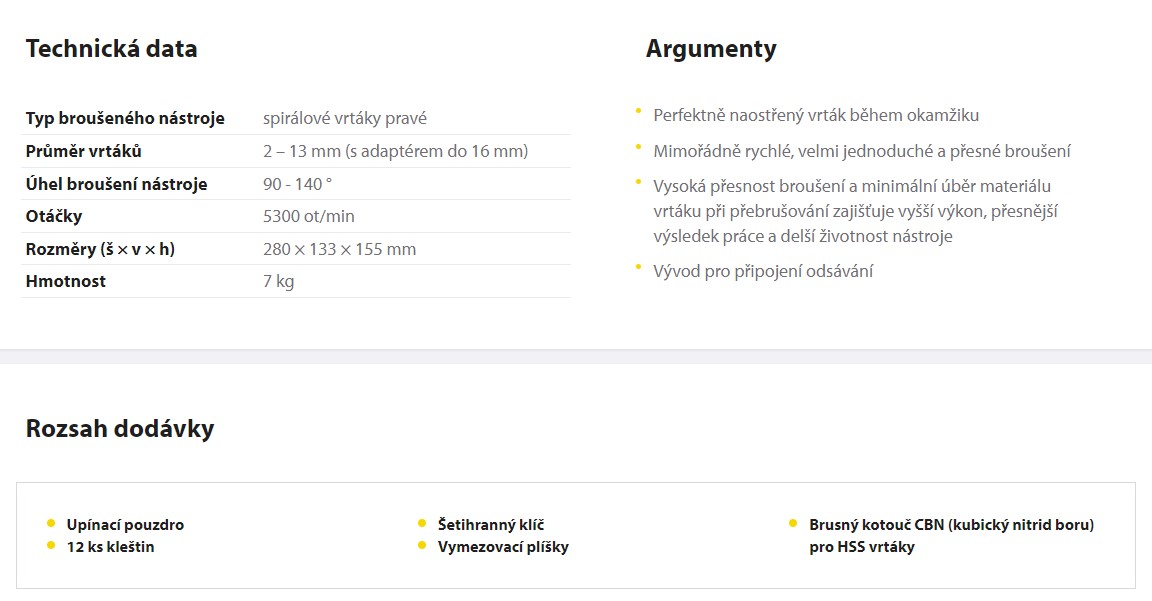Click the Vývod pro připojení odsávání item
The height and width of the screenshot is (601, 1152).
(x=763, y=272)
